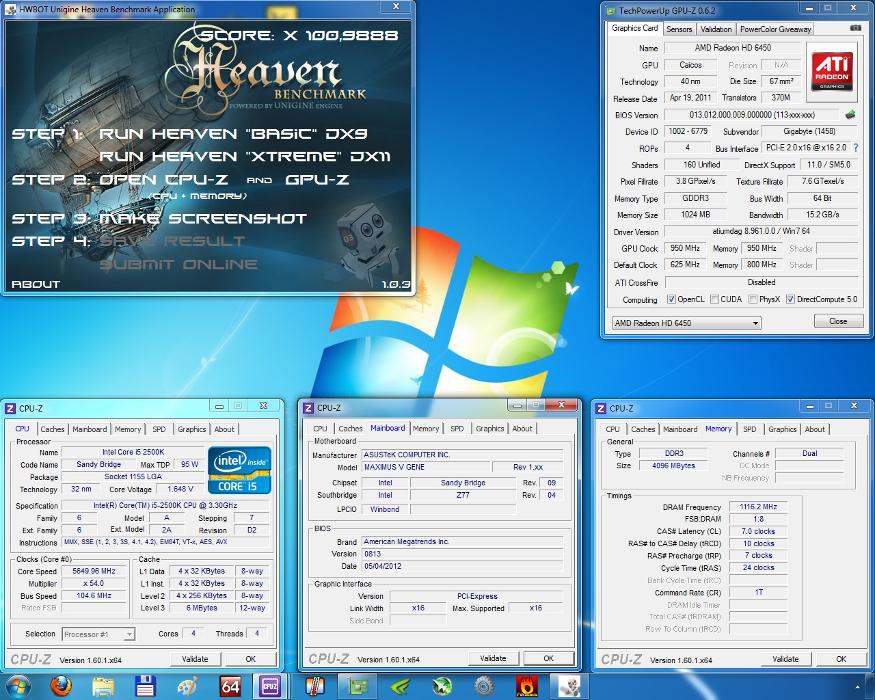Image resolution: width=875 pixels, height=700 pixels.
Task: Click OPEN CPU-Z in Heaven window
Action: tap(164, 180)
